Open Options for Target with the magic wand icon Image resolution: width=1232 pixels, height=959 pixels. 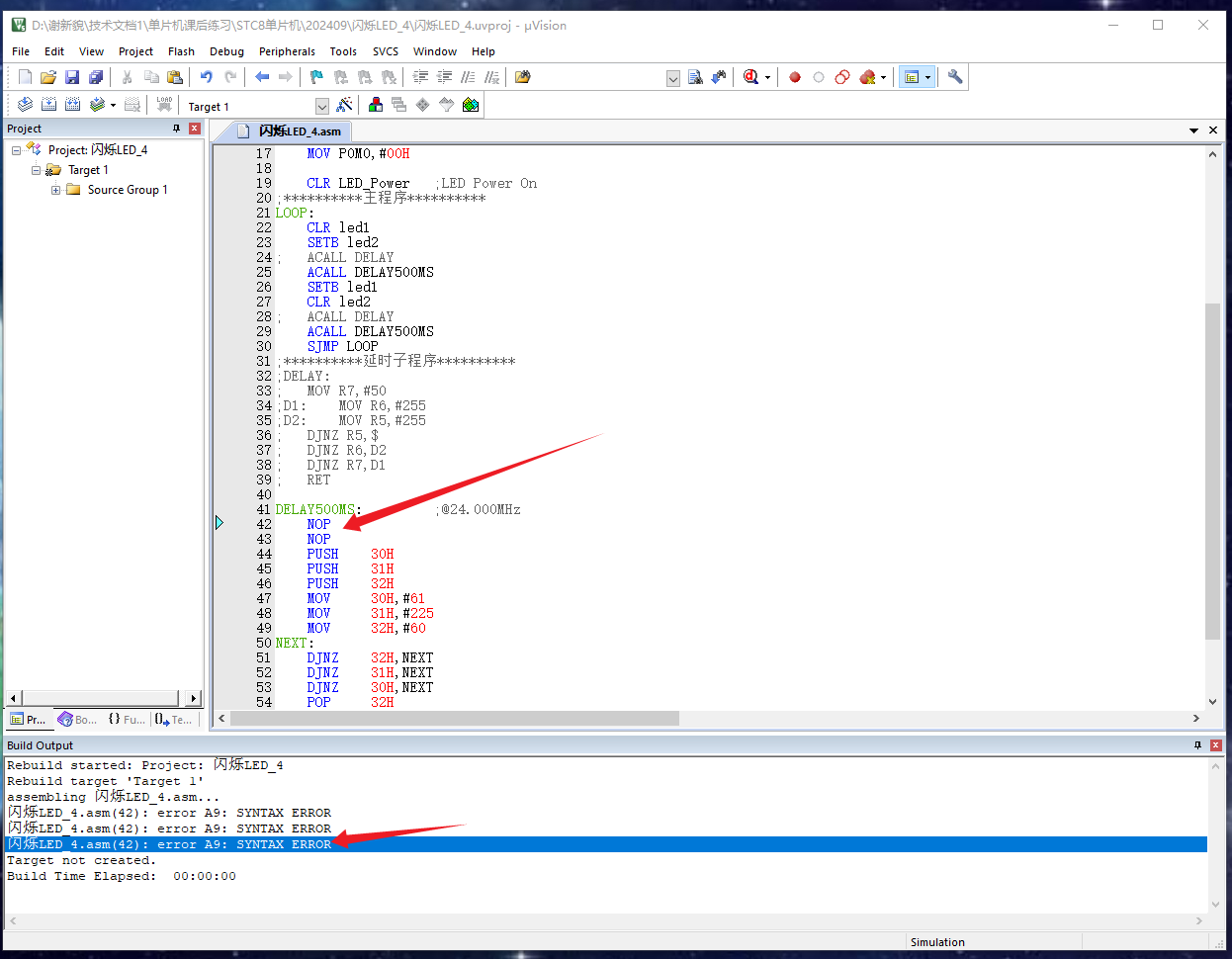(344, 105)
